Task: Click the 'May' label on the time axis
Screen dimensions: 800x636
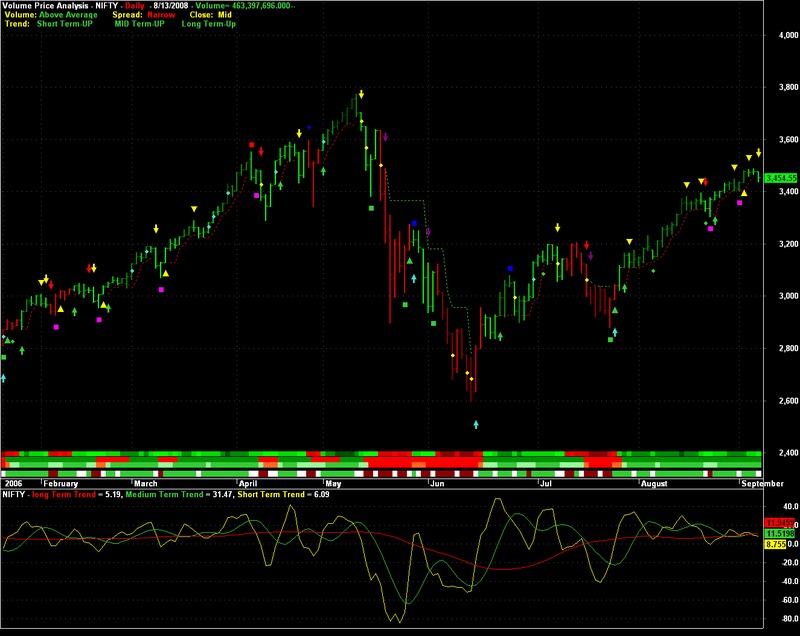Action: [333, 484]
